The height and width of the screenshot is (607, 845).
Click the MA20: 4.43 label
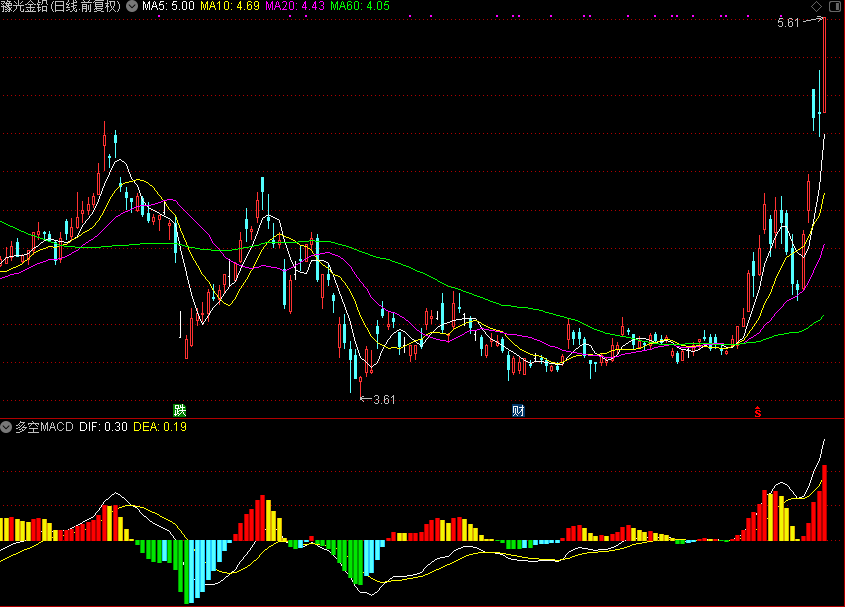point(295,6)
